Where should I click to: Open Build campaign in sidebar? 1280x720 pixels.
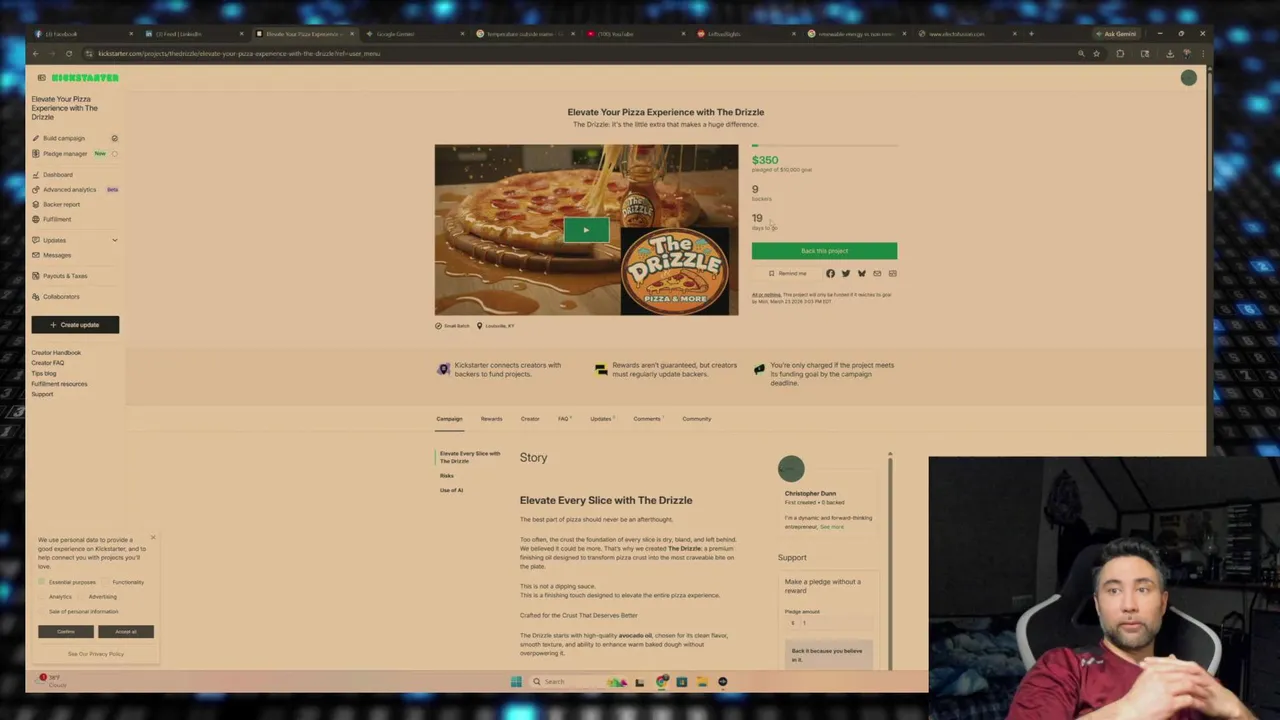coord(63,138)
